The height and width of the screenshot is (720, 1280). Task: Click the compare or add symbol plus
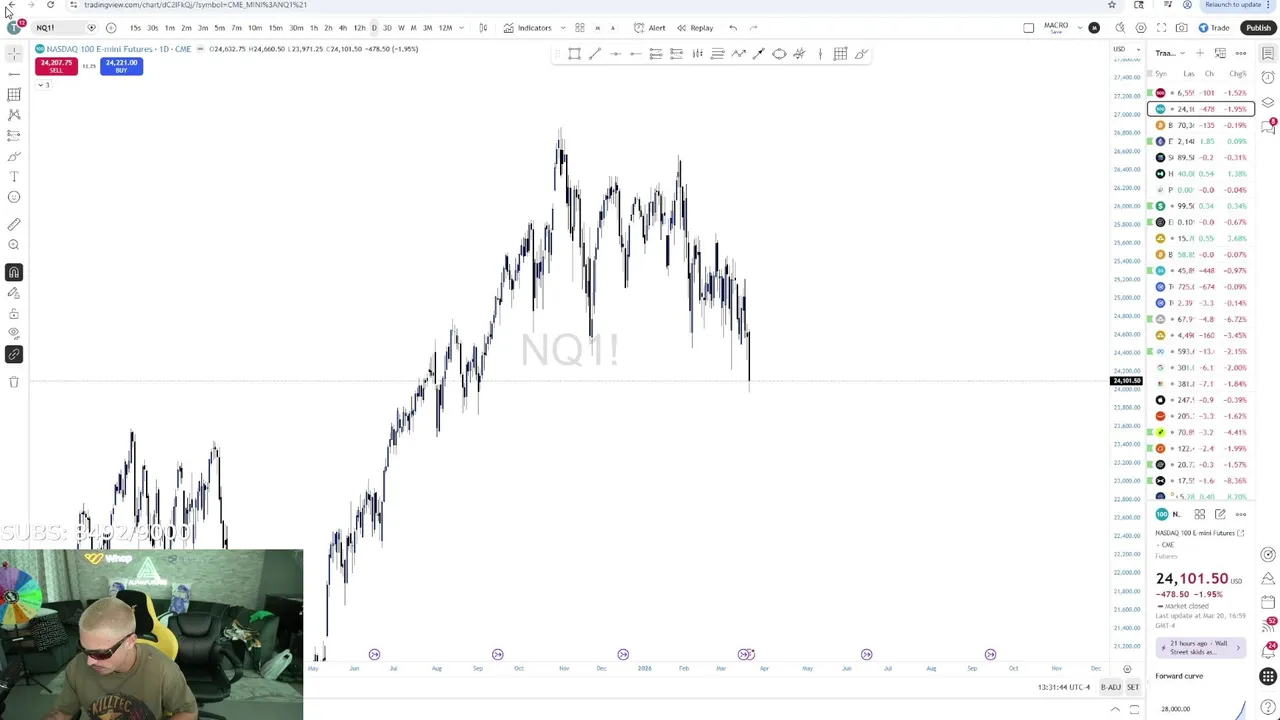tap(111, 28)
